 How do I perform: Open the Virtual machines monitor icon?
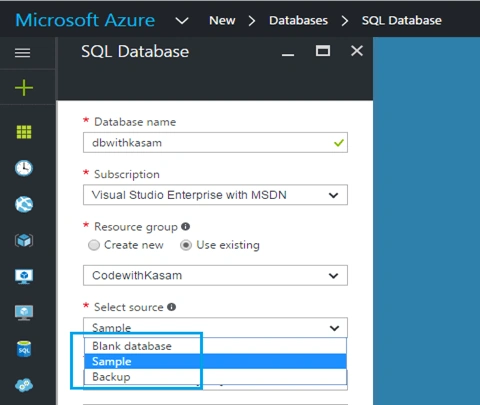coord(24,277)
